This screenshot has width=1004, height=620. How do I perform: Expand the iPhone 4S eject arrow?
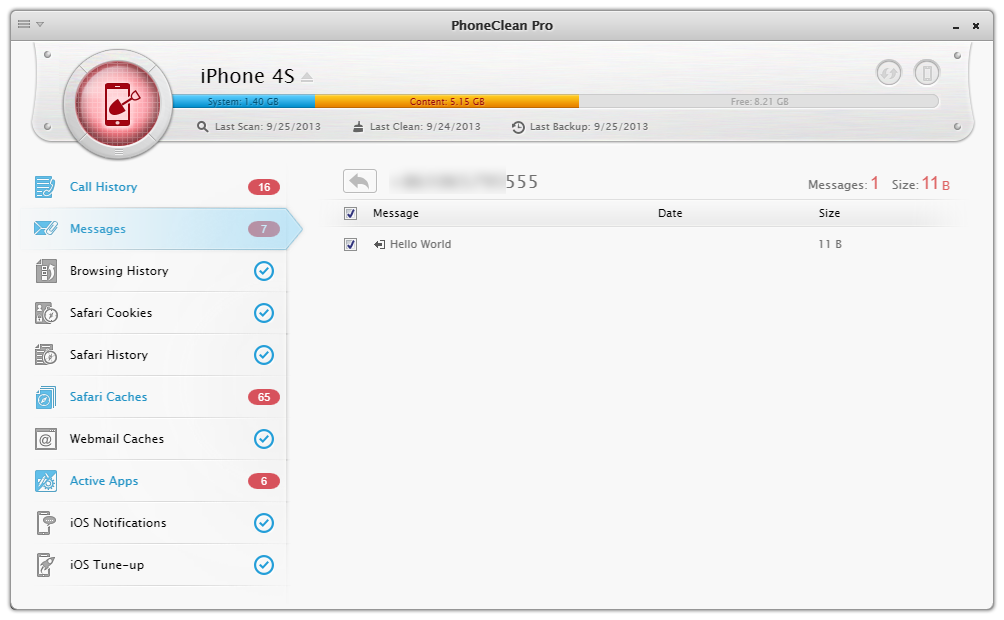307,77
